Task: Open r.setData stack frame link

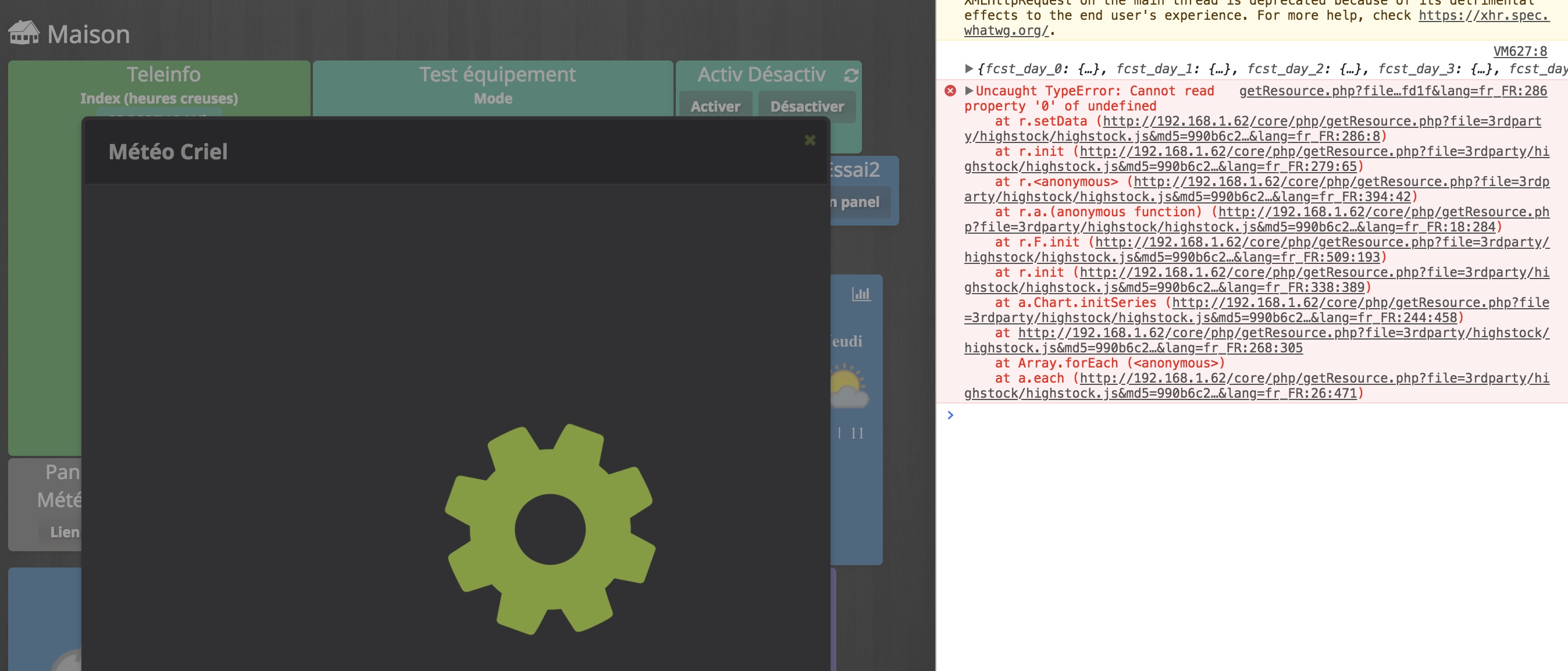Action: [x=1253, y=129]
